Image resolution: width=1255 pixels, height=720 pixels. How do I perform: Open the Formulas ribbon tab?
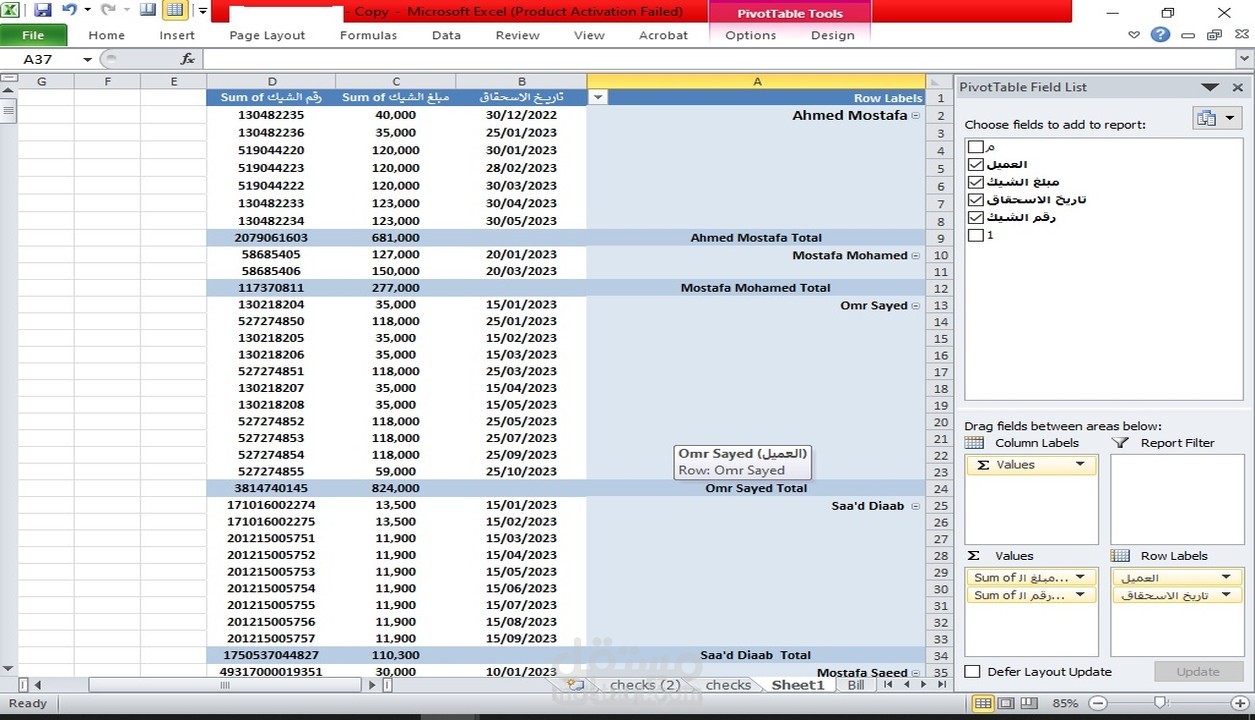pos(368,35)
